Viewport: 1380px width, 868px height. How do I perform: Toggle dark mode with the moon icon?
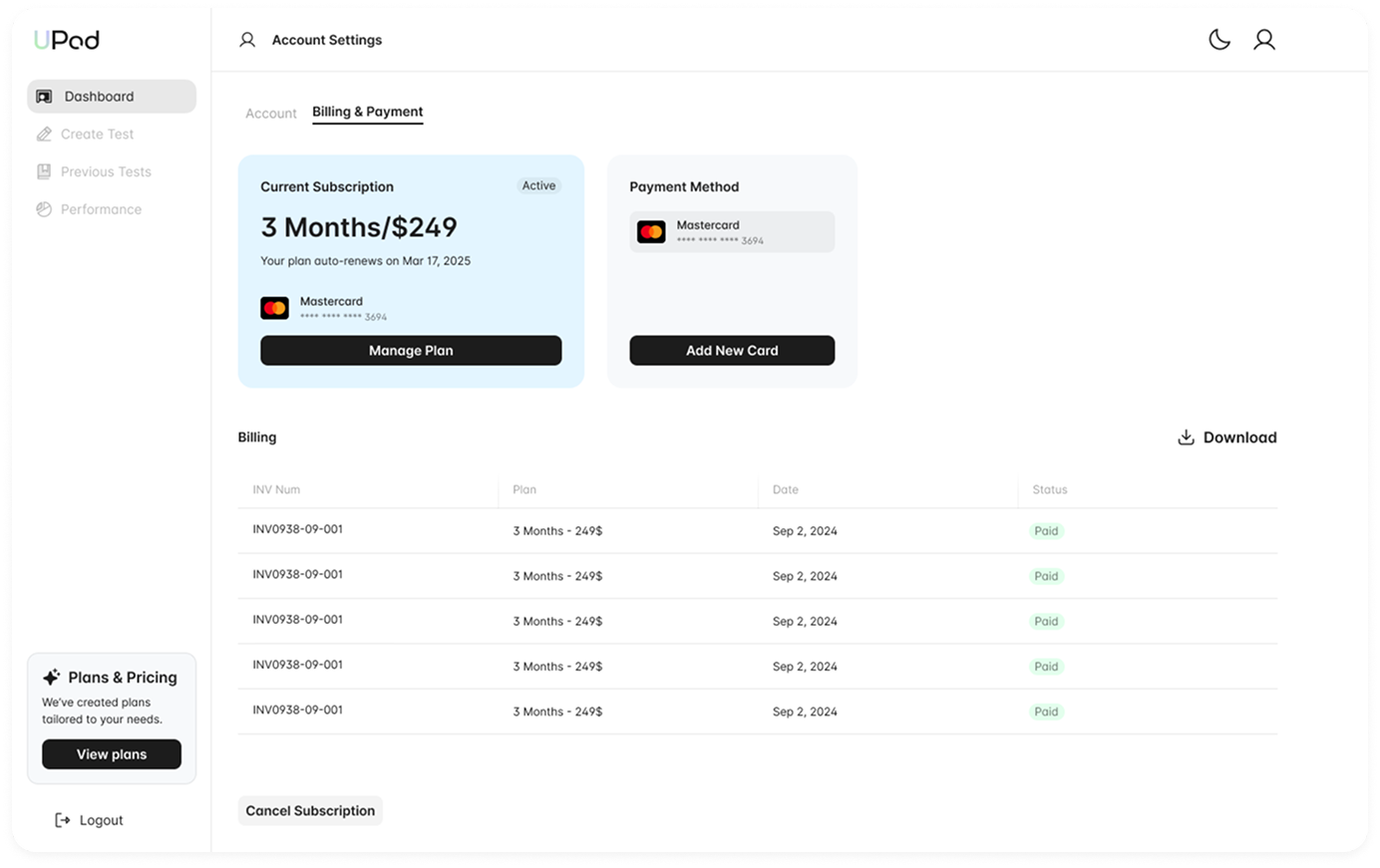tap(1218, 39)
